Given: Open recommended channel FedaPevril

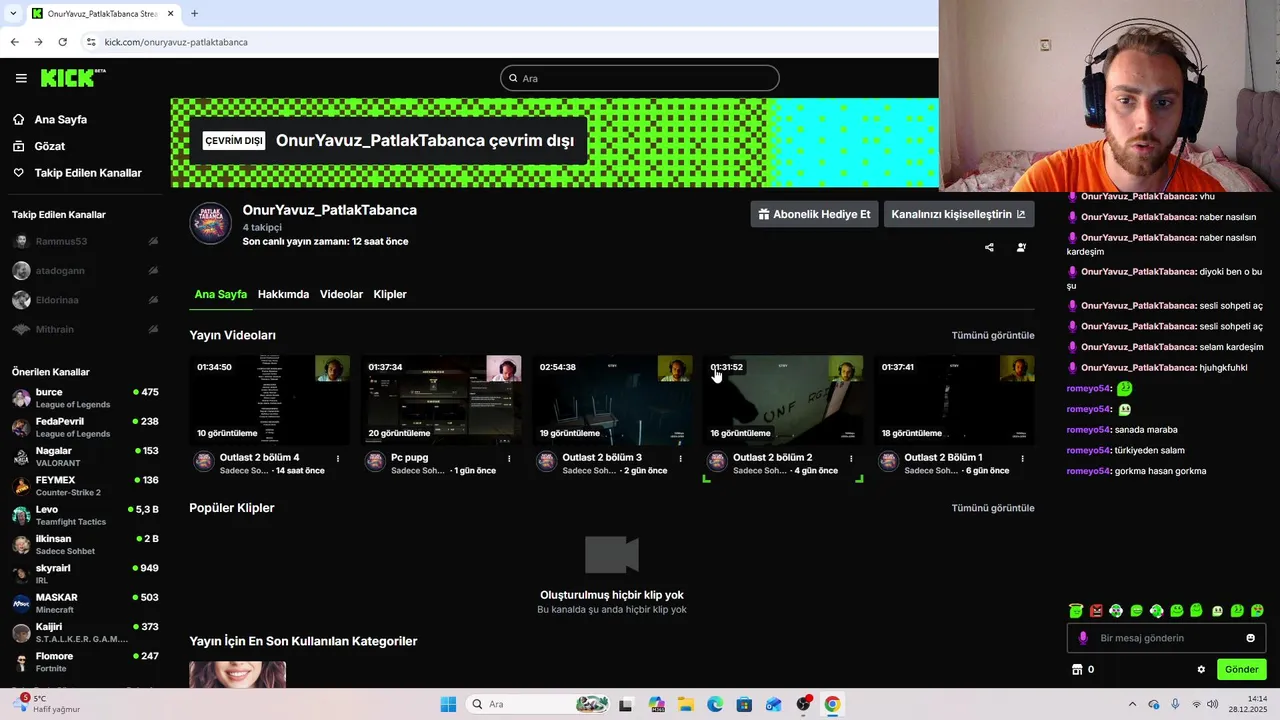Looking at the screenshot, I should point(85,427).
